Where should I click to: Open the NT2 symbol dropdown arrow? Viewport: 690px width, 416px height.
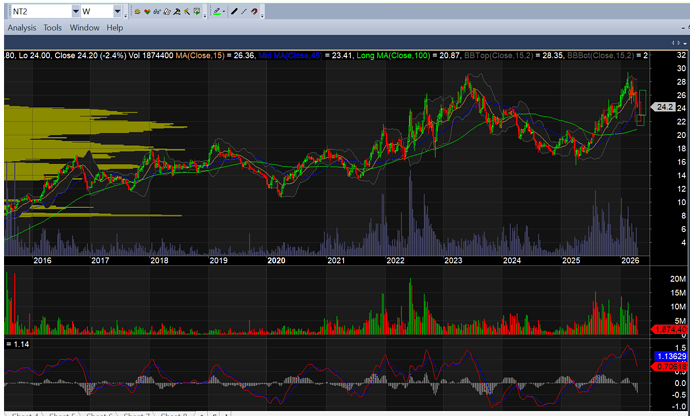[x=75, y=11]
